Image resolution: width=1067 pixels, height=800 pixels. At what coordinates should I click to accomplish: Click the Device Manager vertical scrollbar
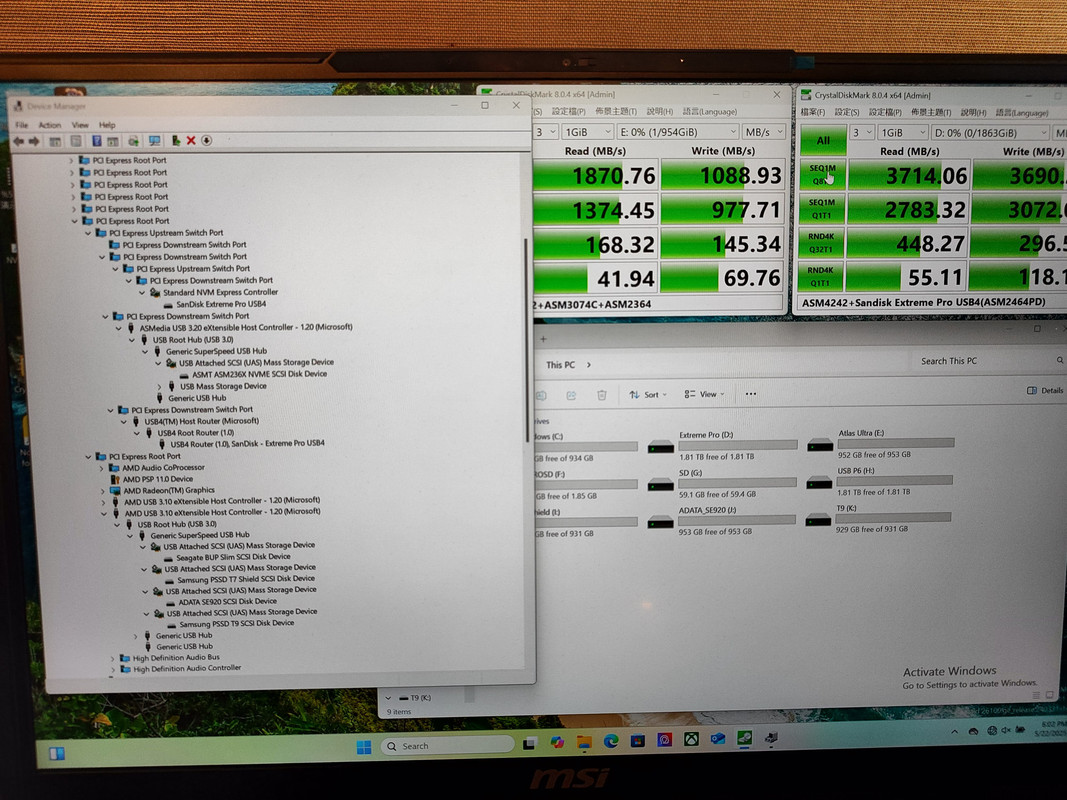click(527, 340)
